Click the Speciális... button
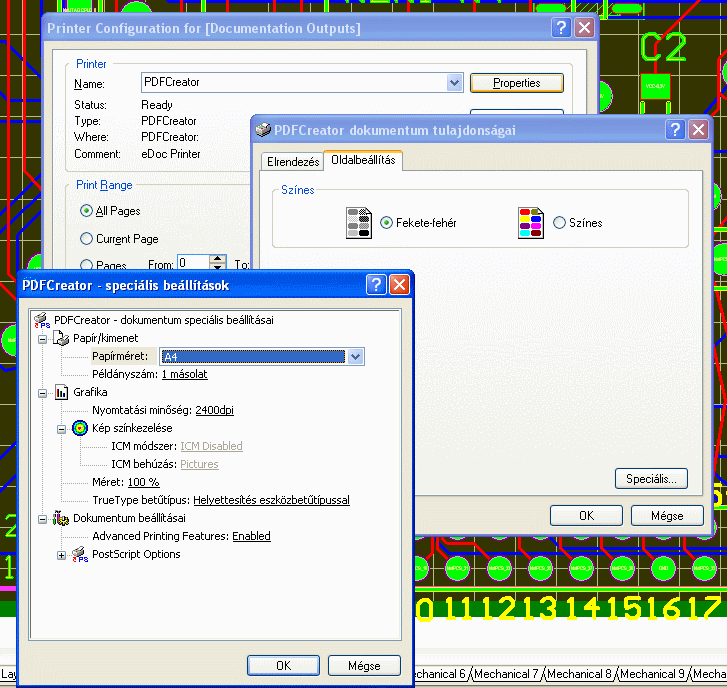The width and height of the screenshot is (727, 688). coord(651,479)
